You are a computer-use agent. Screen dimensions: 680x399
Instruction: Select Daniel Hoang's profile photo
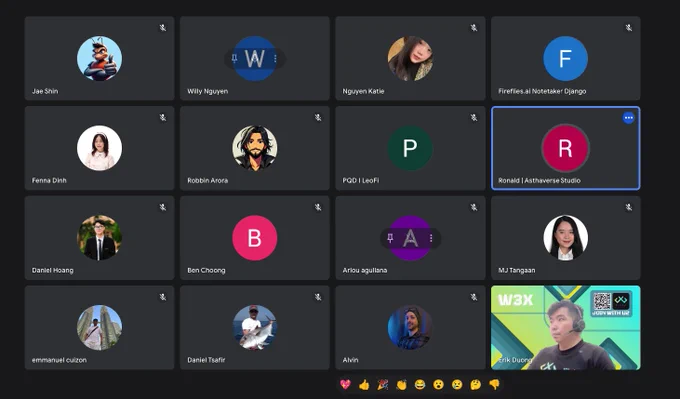click(x=99, y=238)
